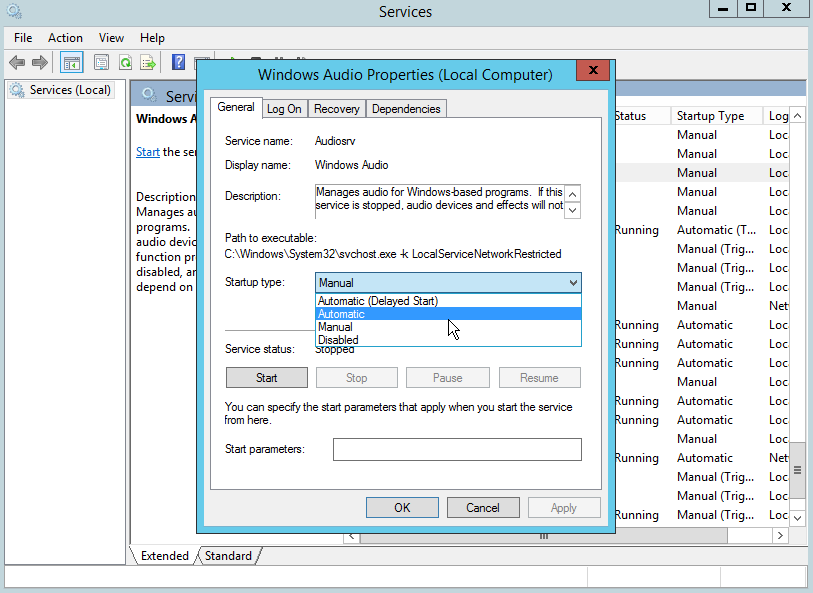Viewport: 813px width, 593px height.
Task: Click the Back arrow toolbar icon
Action: pos(17,63)
